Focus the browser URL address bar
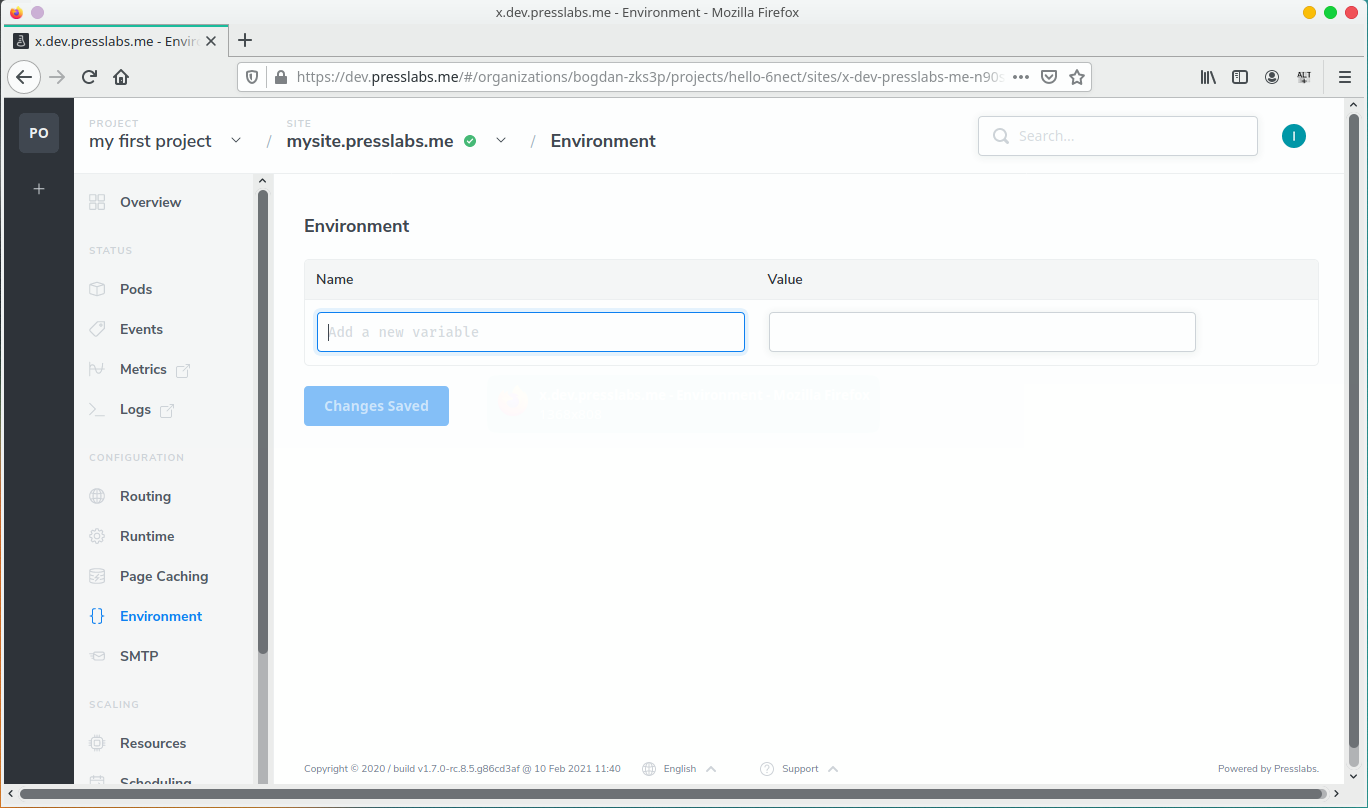This screenshot has height=808, width=1368. point(650,77)
